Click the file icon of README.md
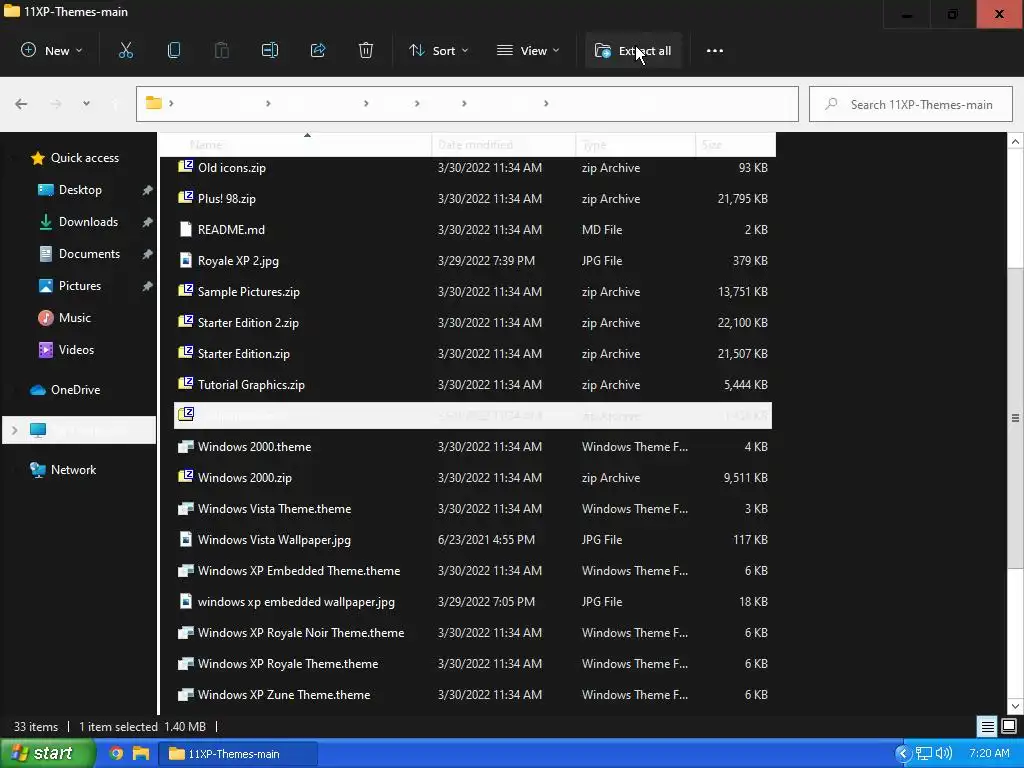Viewport: 1024px width, 768px height. (x=185, y=229)
